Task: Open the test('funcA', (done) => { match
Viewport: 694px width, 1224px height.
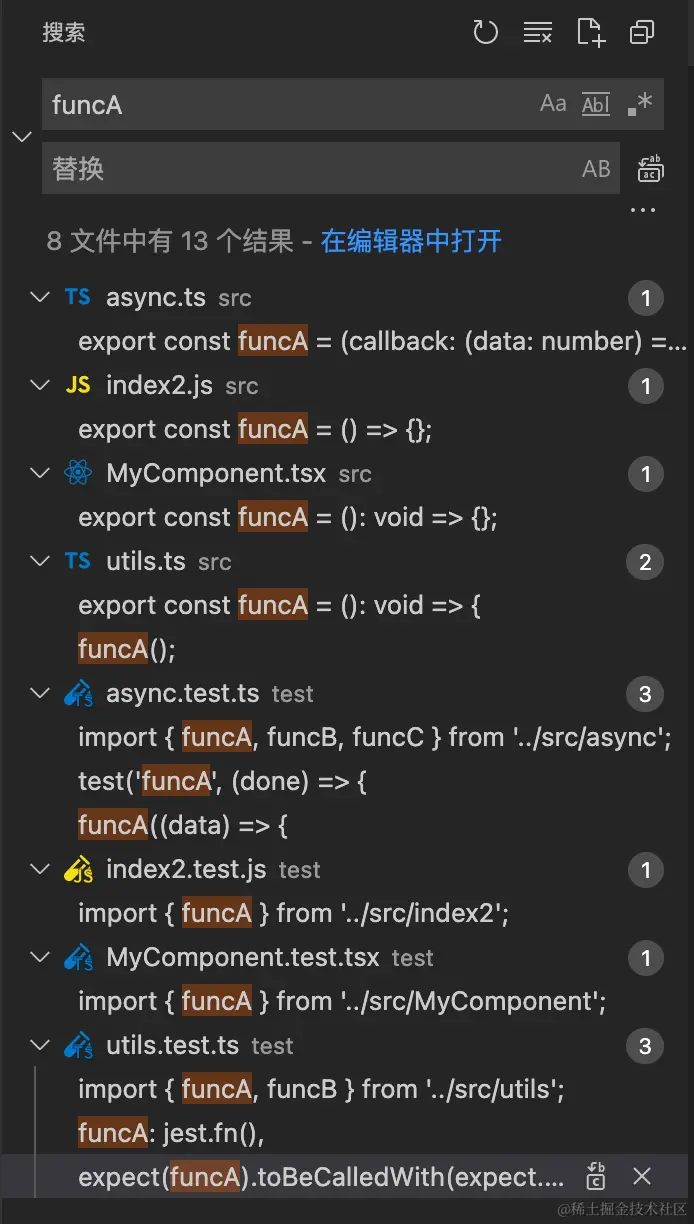Action: point(223,781)
